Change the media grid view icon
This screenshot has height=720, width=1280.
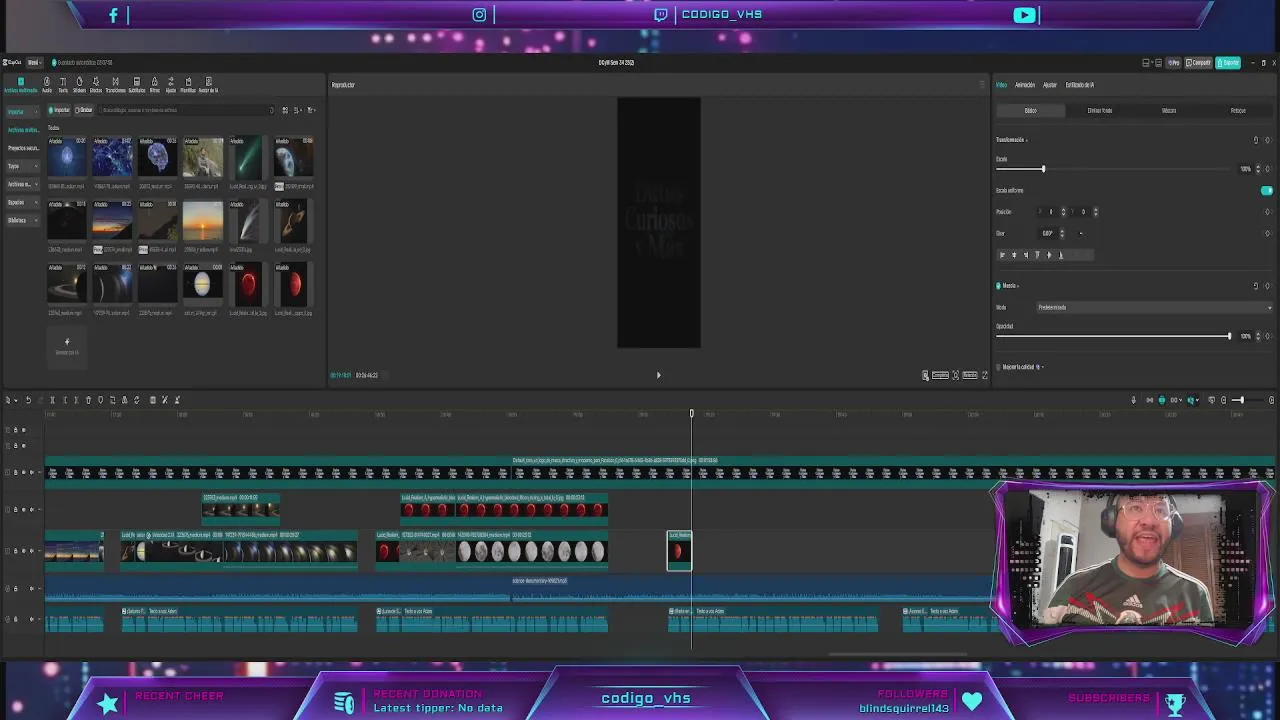[285, 110]
